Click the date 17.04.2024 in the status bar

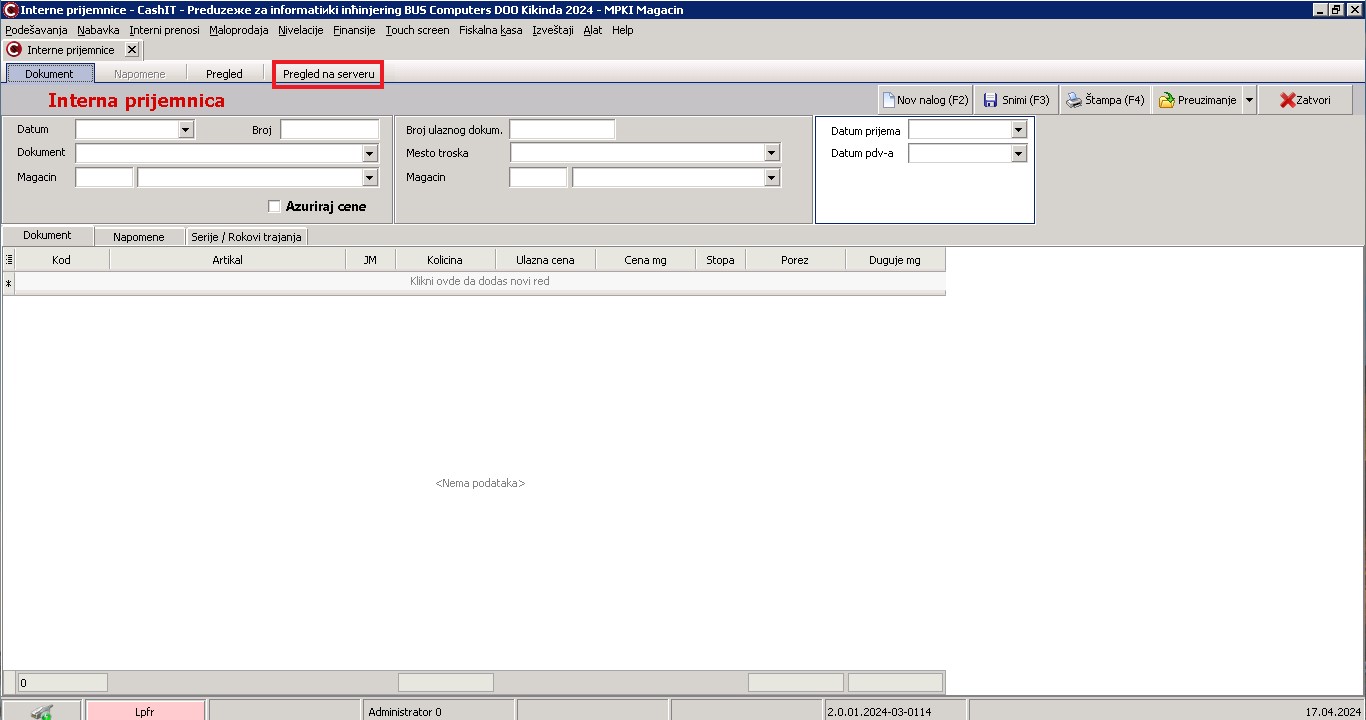1333,712
